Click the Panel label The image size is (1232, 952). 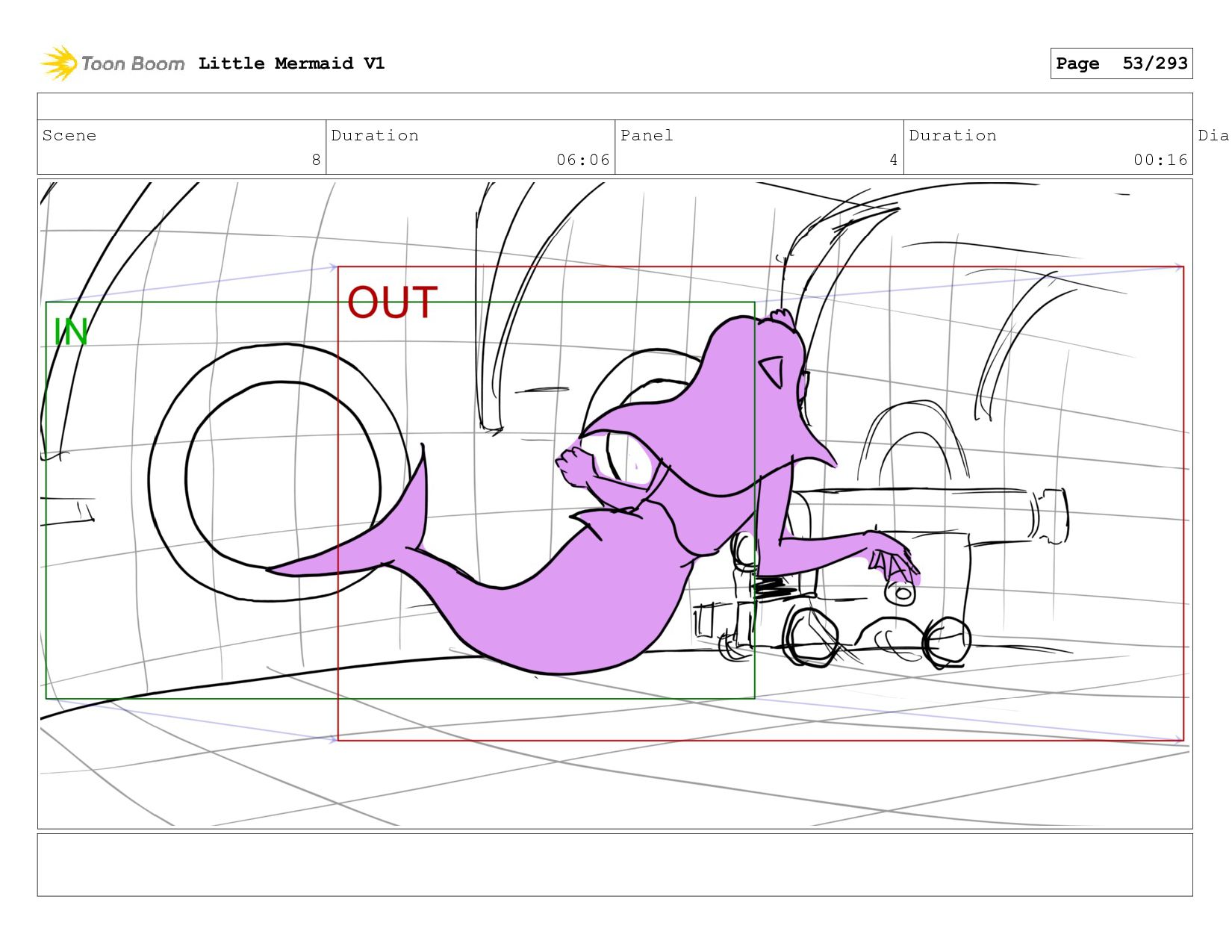pos(647,135)
